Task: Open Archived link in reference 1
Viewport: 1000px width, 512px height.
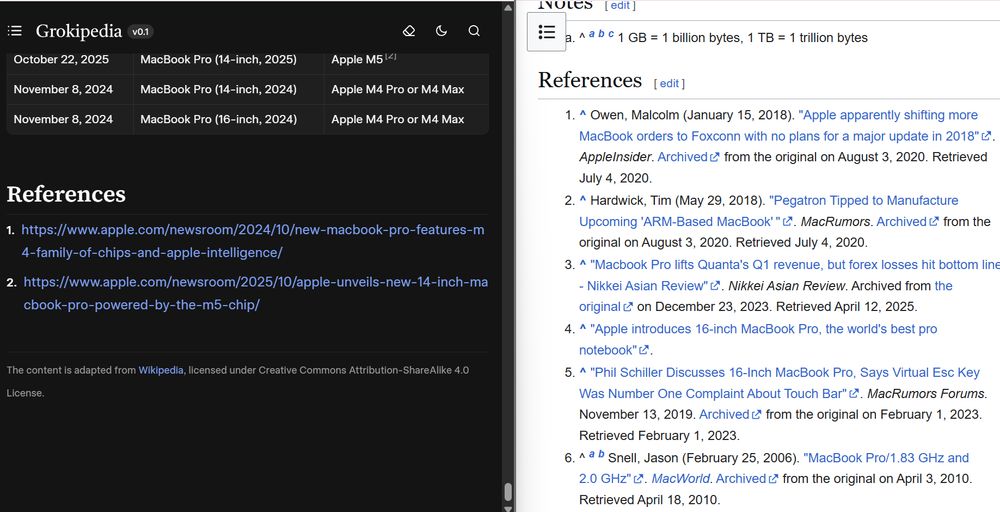Action: (x=688, y=157)
